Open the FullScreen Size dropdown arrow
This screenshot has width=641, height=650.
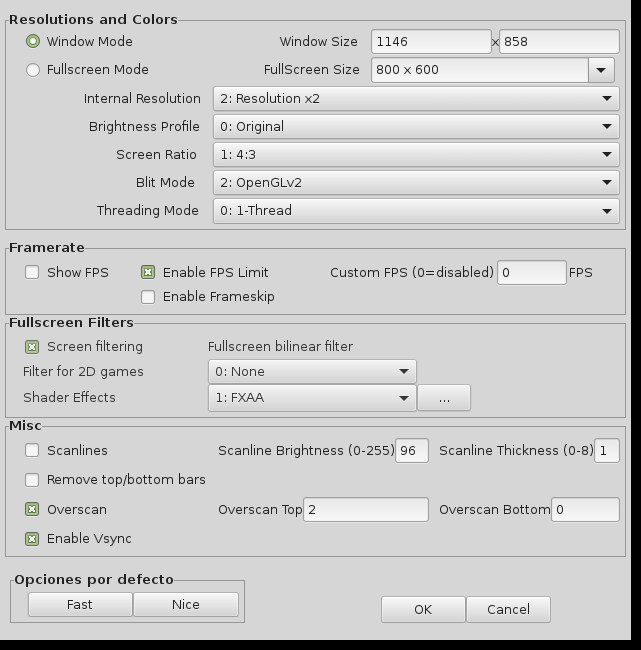(x=601, y=70)
